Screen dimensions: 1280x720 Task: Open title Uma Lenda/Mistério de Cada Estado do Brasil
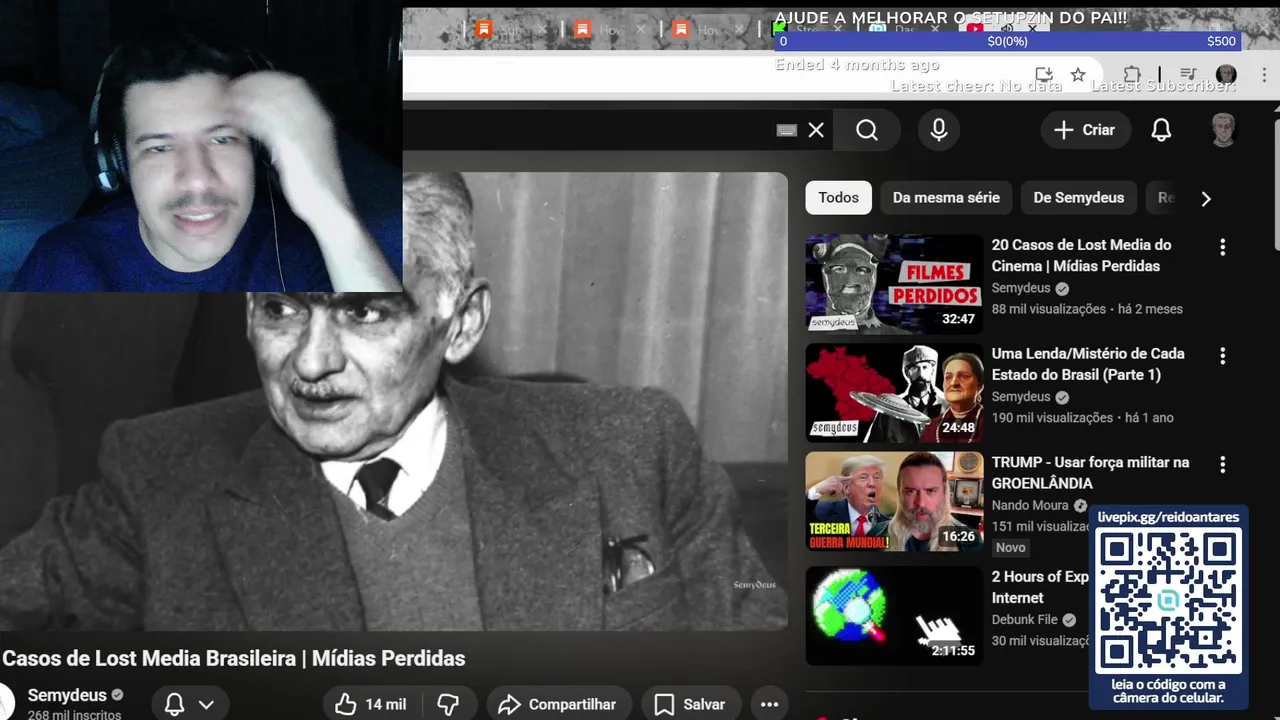(1088, 364)
